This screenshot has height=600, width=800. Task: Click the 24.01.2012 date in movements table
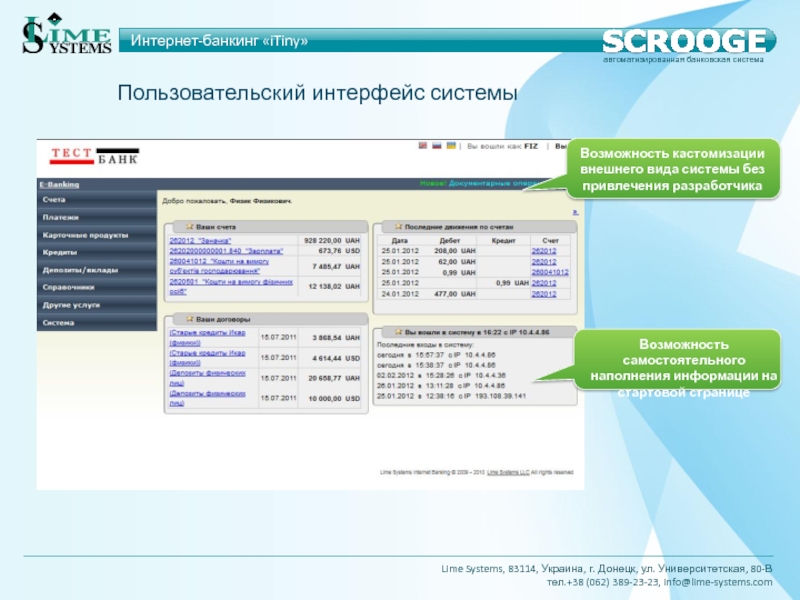pyautogui.click(x=400, y=294)
